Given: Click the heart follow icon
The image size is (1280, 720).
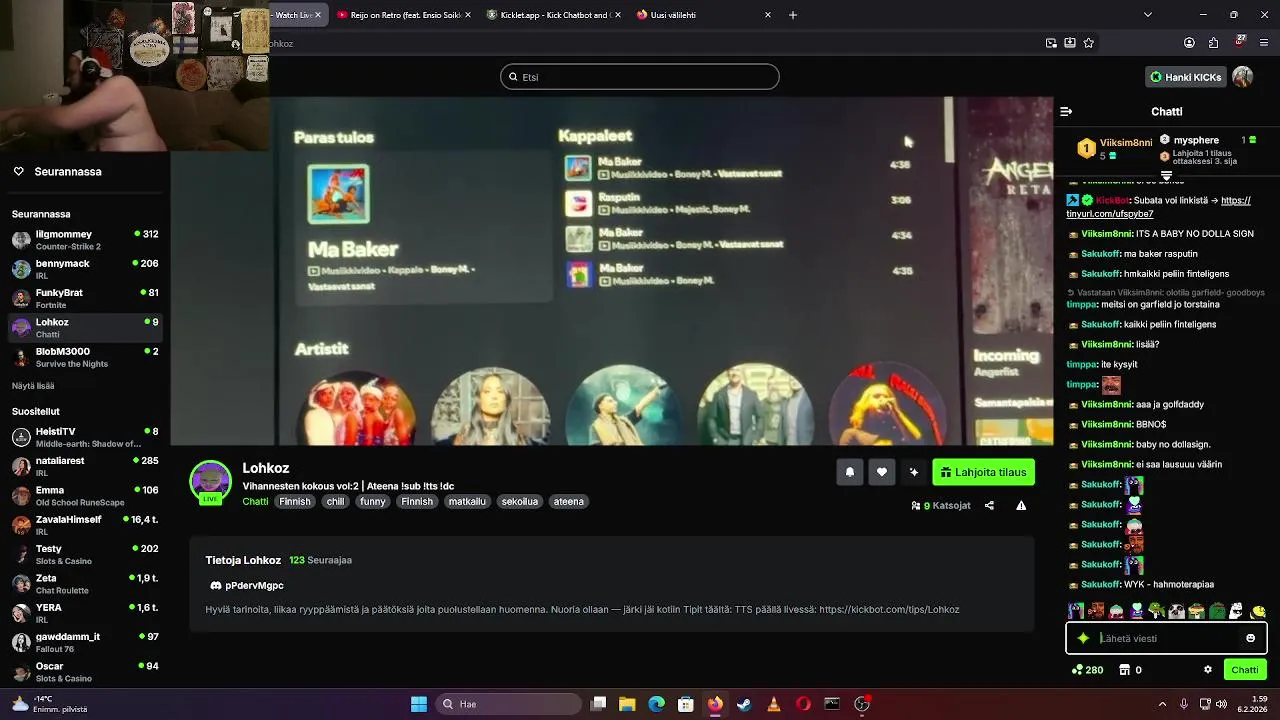Looking at the screenshot, I should point(881,472).
